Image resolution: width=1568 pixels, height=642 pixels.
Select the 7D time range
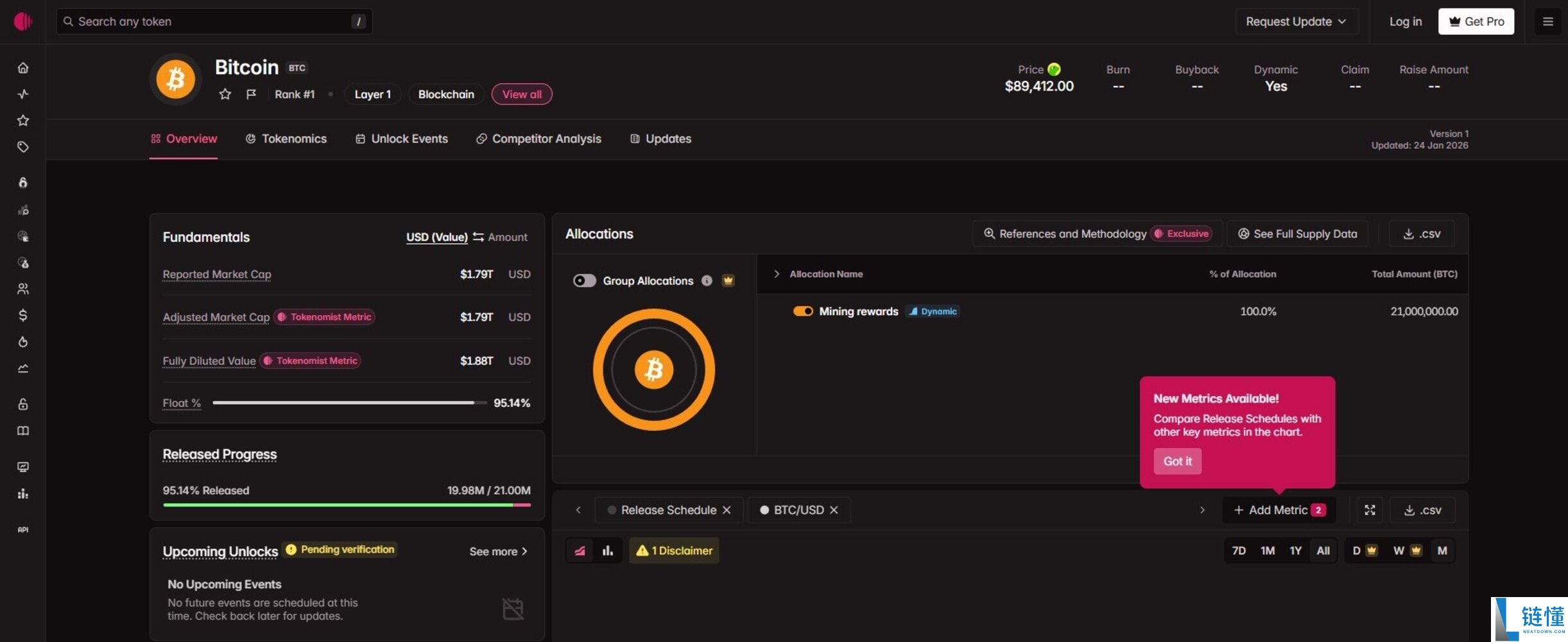[1239, 551]
